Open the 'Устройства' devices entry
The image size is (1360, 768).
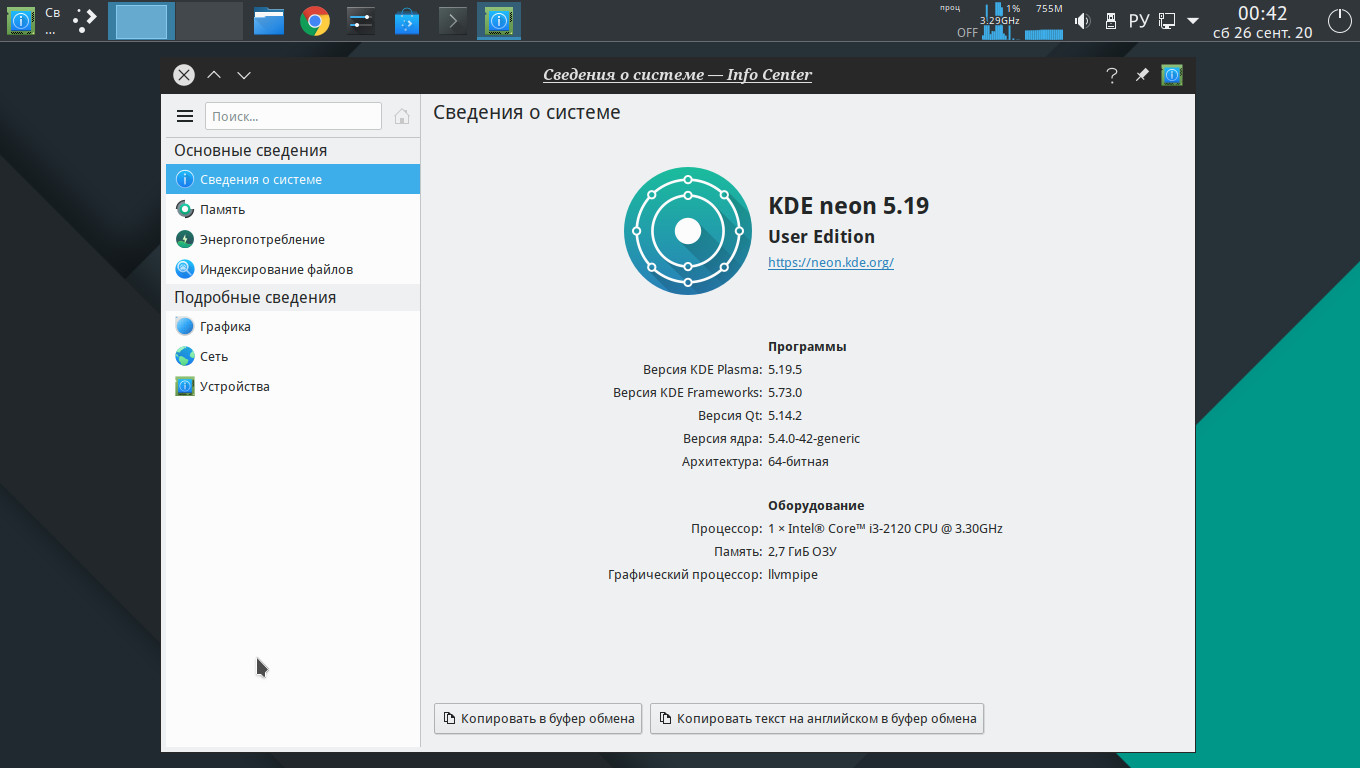(x=293, y=386)
